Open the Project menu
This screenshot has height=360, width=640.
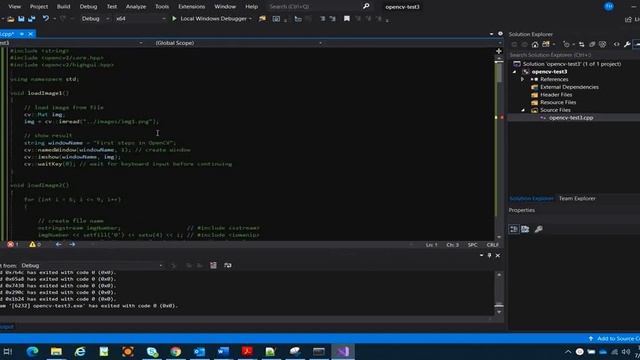(39, 7)
